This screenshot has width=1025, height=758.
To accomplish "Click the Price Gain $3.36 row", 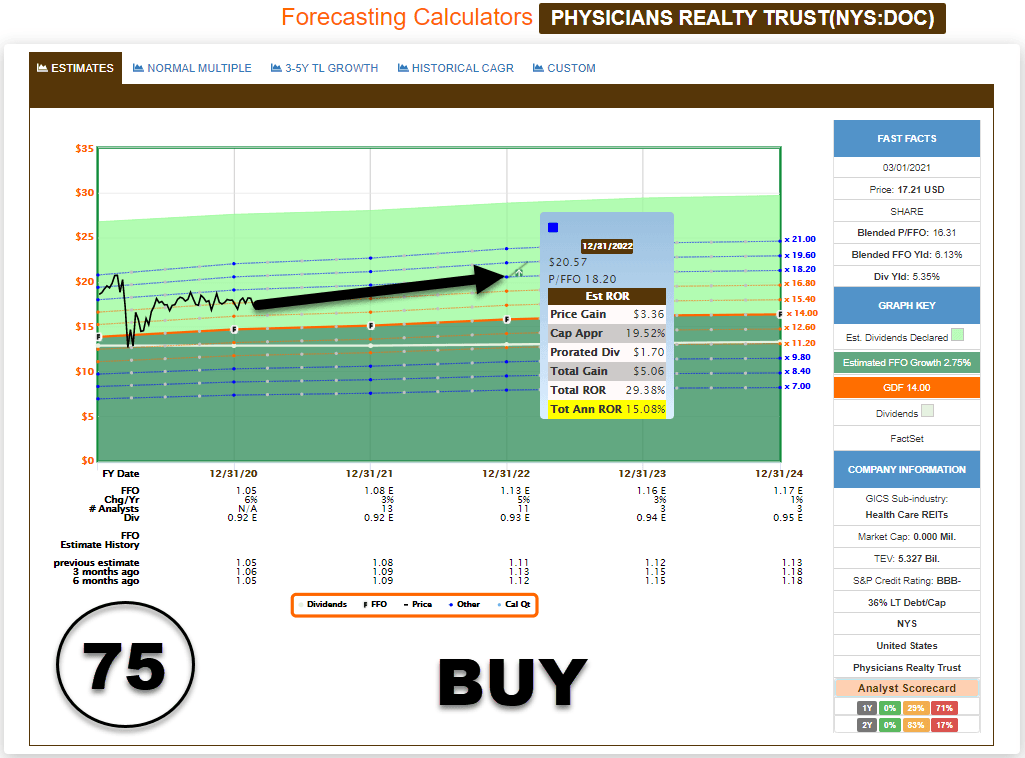I will point(607,314).
